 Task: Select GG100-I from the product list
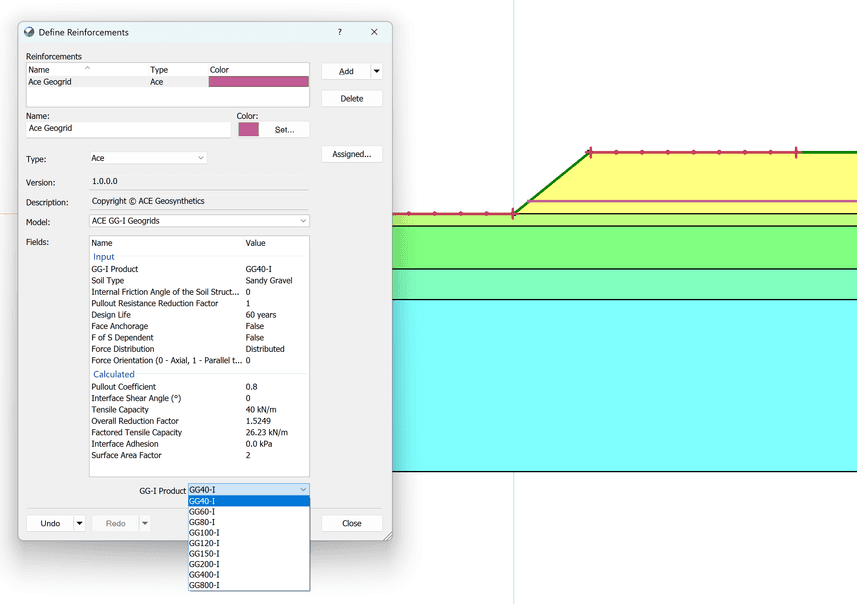[x=249, y=532]
